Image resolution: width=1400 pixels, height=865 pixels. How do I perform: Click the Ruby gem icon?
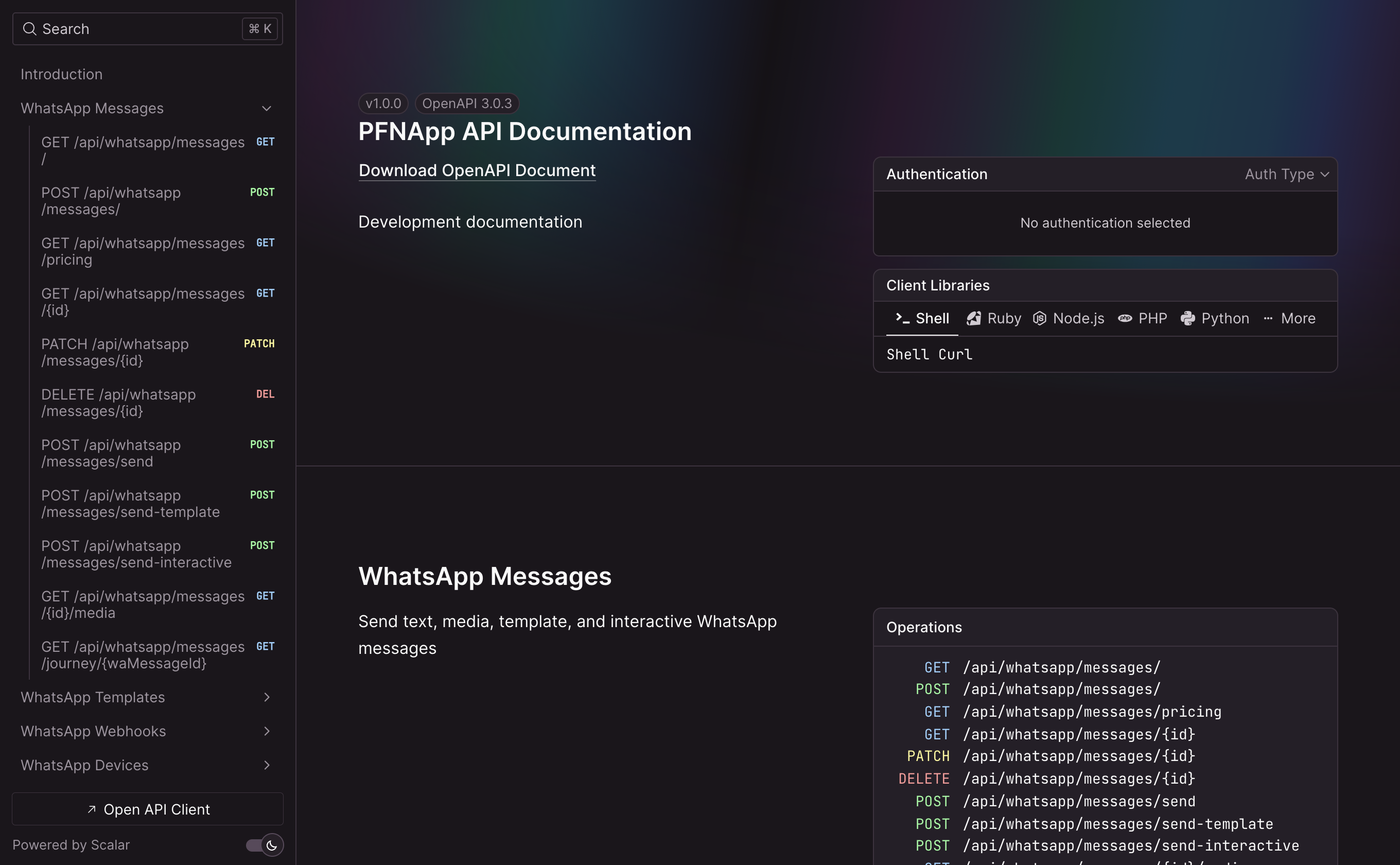click(x=974, y=318)
